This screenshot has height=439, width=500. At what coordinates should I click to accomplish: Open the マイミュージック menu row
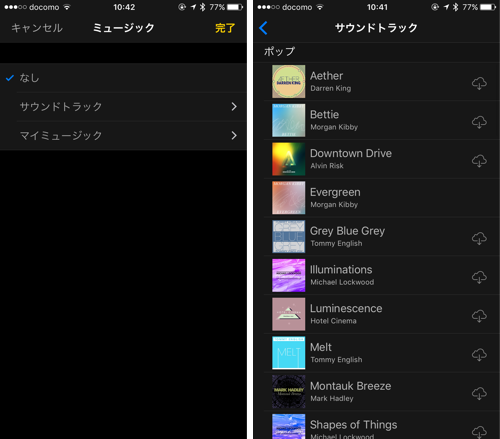(x=123, y=135)
